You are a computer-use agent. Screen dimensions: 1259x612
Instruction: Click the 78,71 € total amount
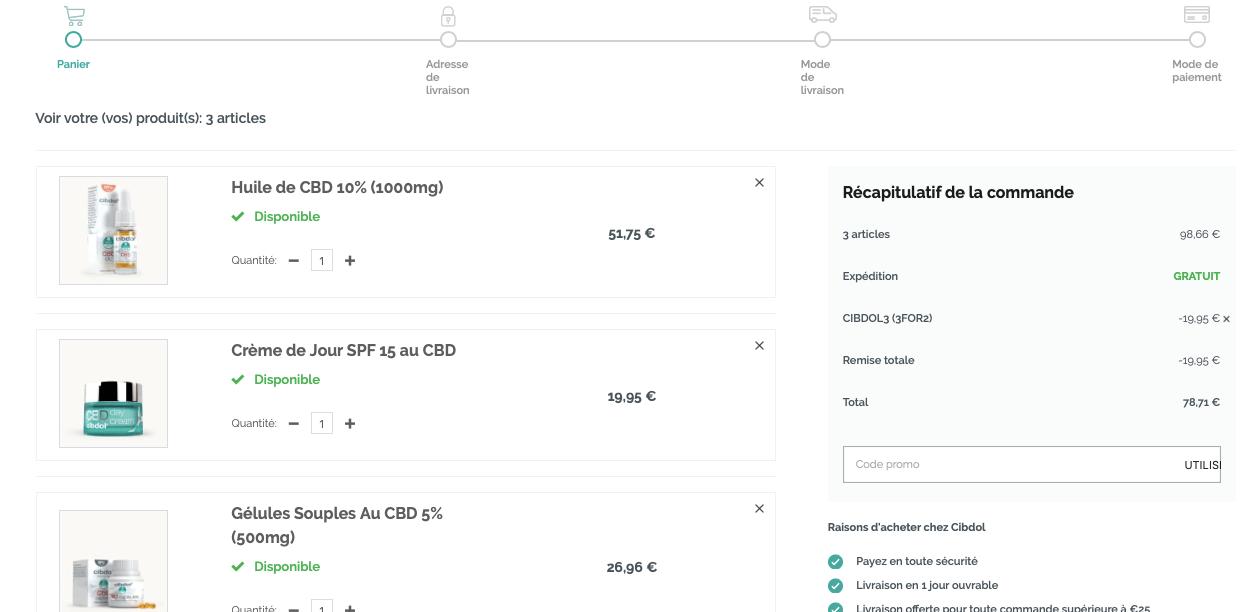1201,402
